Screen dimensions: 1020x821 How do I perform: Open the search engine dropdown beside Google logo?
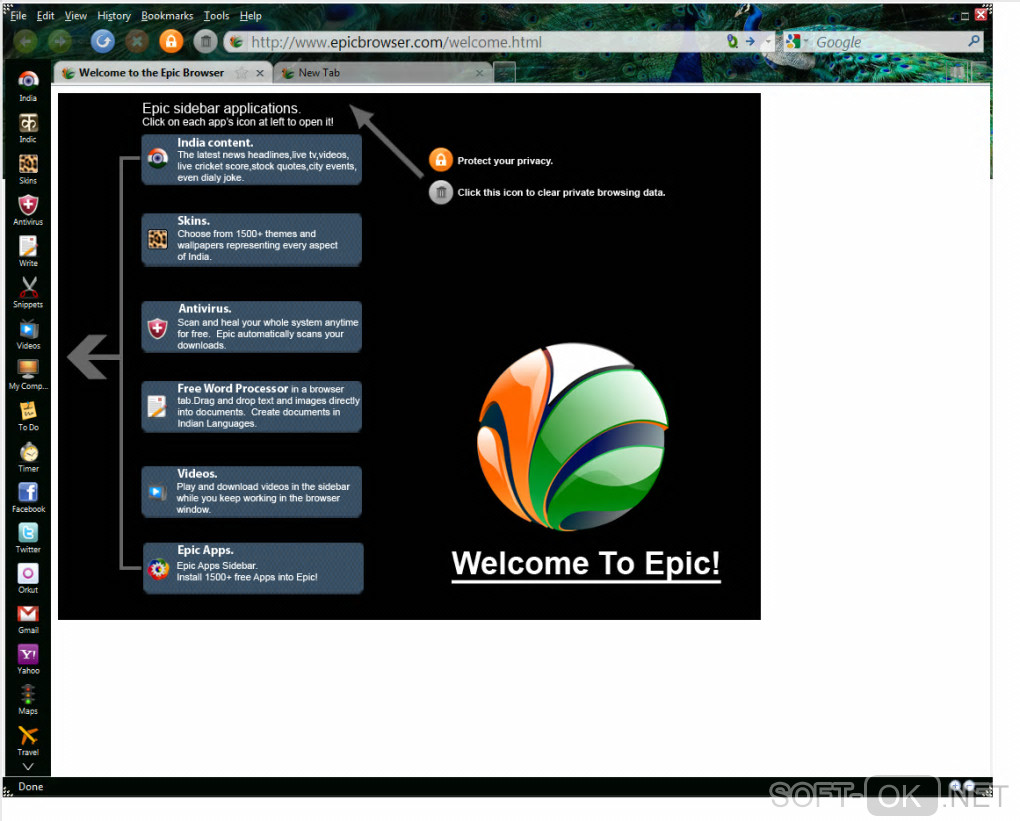pos(806,42)
